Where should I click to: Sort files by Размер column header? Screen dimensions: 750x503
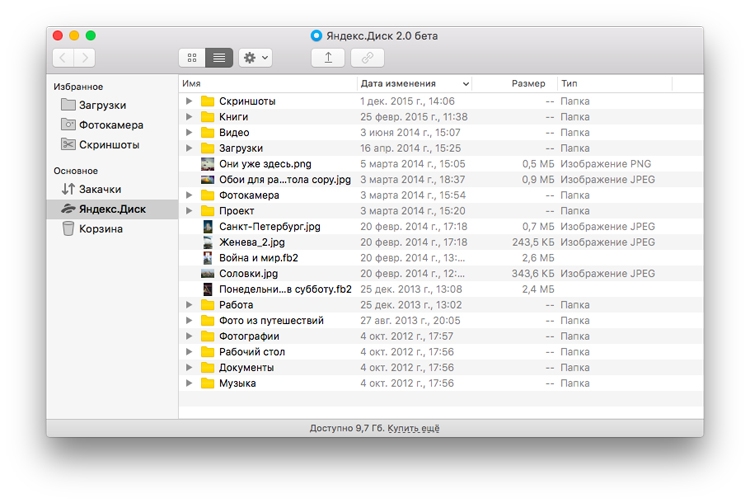(528, 84)
